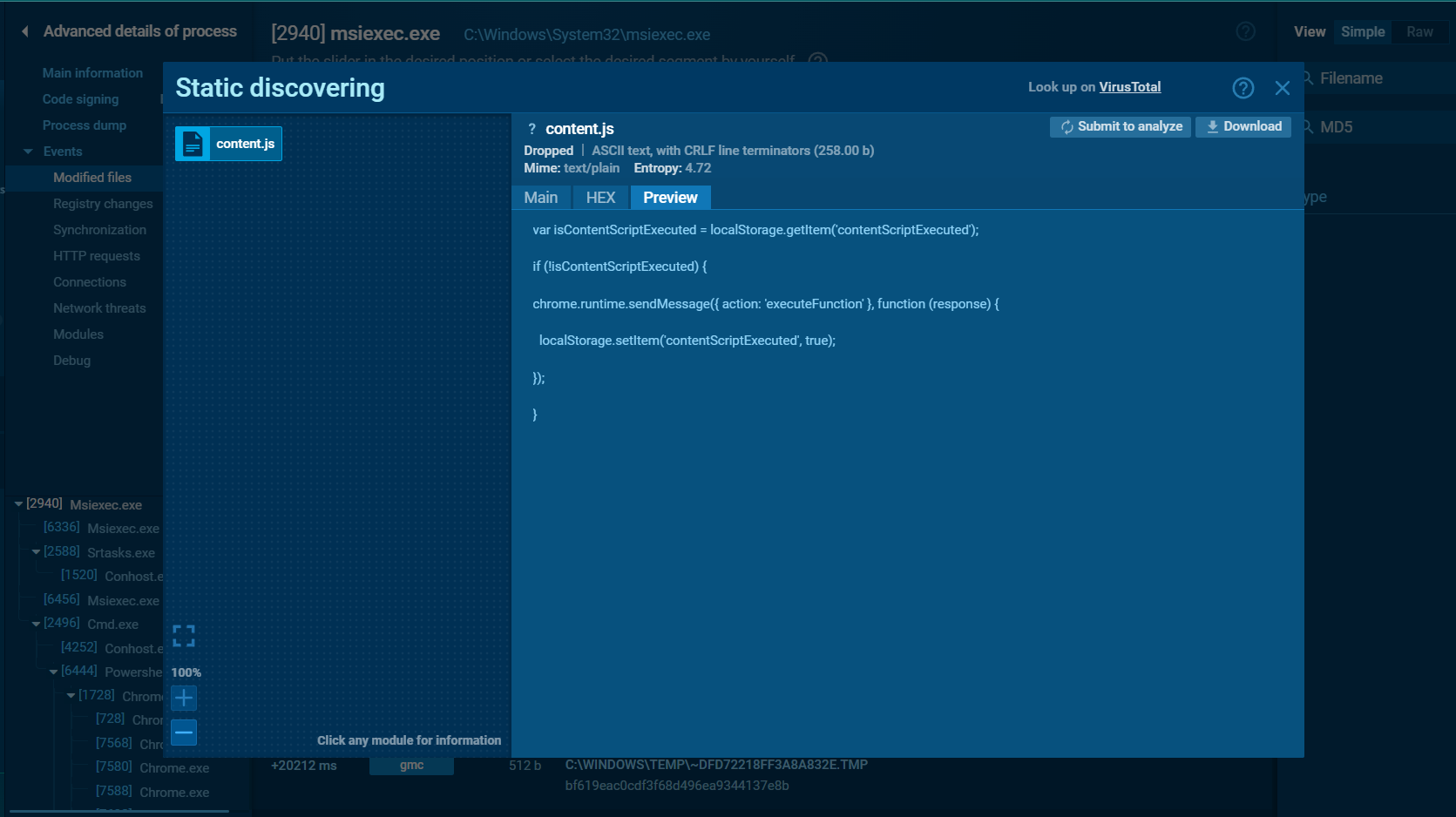Select the content.js file module
This screenshot has height=817, width=1456.
click(228, 144)
